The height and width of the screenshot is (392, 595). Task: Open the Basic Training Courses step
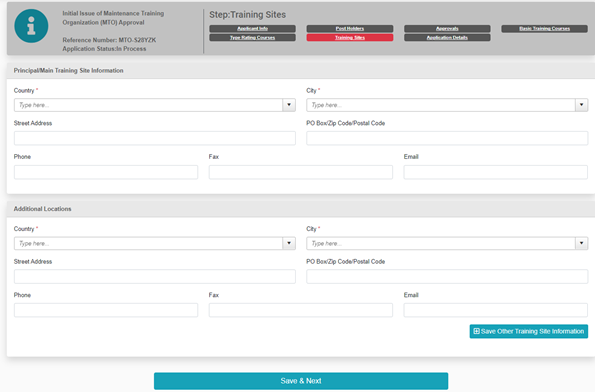(545, 28)
